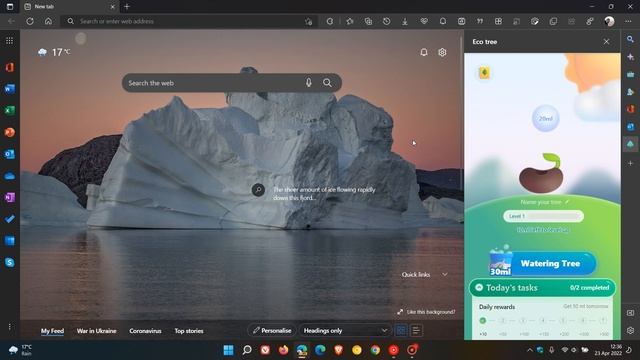Open Outlook from the left app bar
This screenshot has width=640, height=360.
pos(10,154)
